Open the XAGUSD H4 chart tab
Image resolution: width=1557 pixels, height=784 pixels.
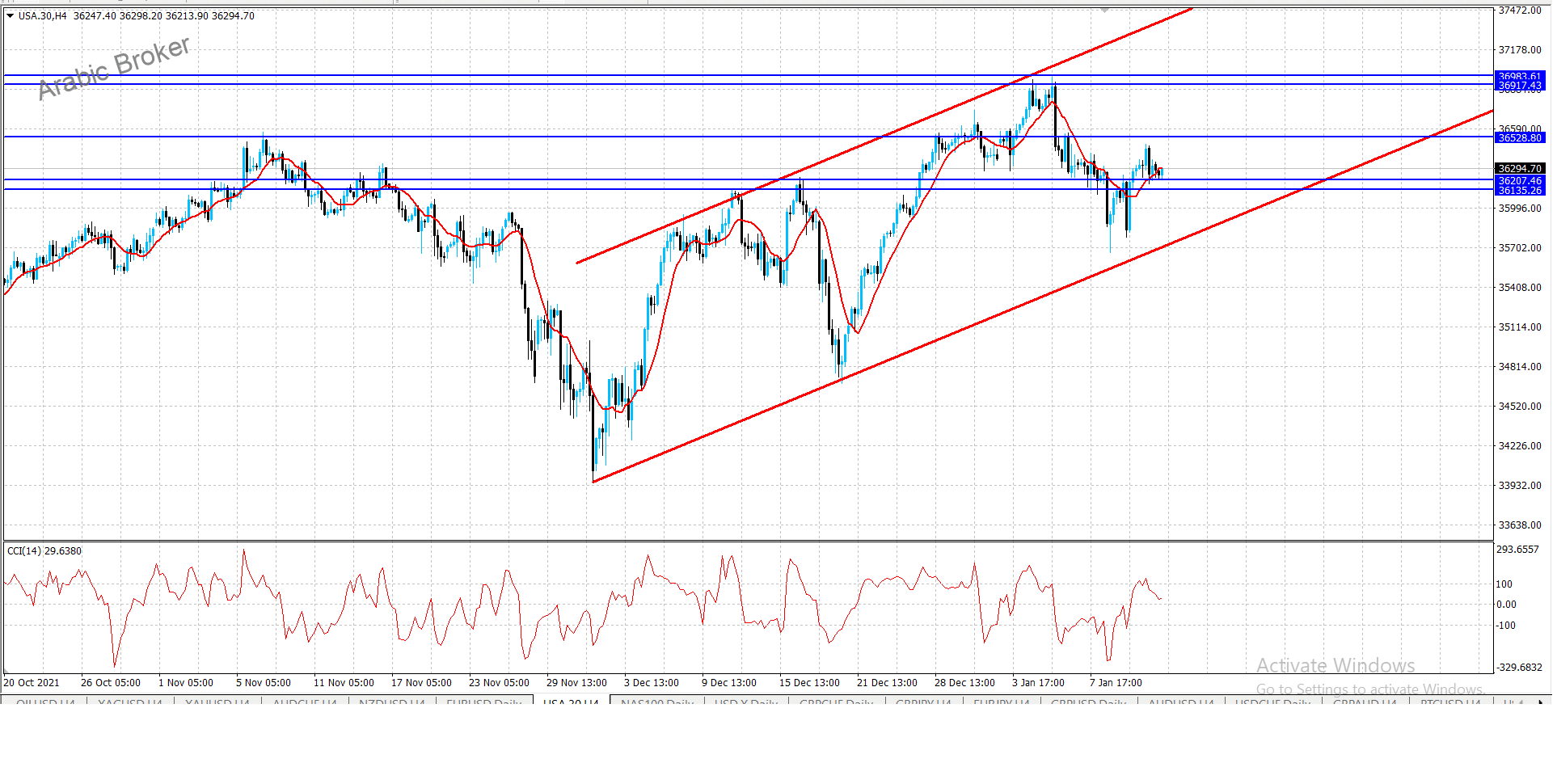click(x=131, y=702)
